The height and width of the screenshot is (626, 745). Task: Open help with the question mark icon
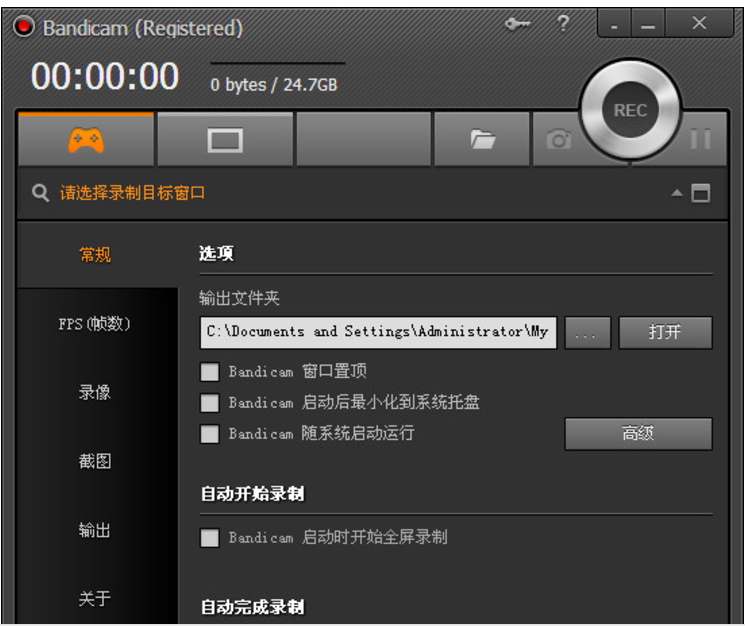(x=563, y=23)
